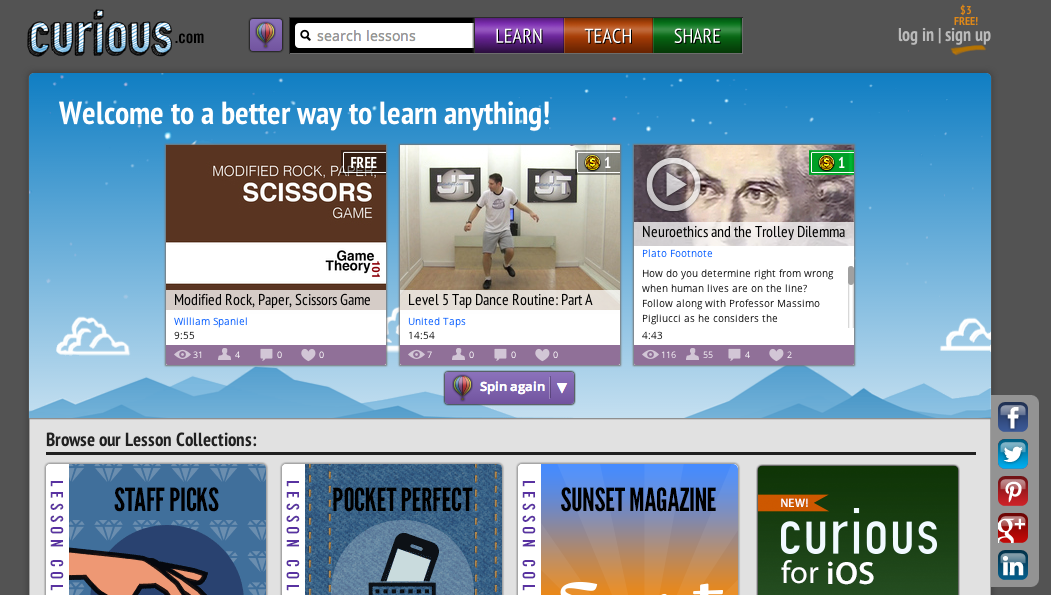This screenshot has height=595, width=1051.
Task: Click the views eye icon on Tap Dance card
Action: (416, 354)
